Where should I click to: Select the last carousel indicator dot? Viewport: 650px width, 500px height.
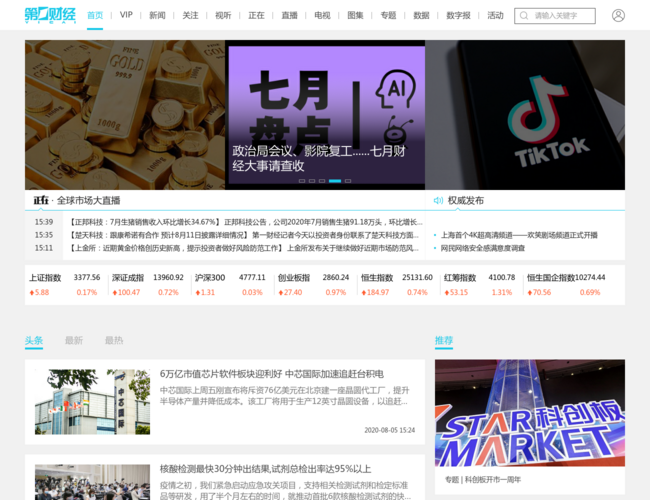pos(348,181)
